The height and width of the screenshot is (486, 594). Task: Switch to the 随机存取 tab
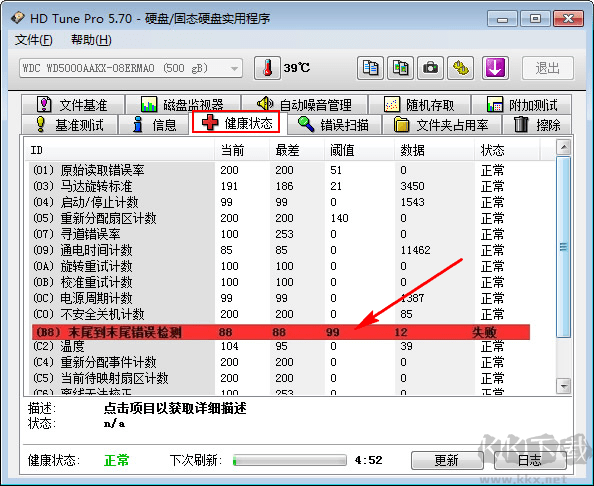[x=420, y=105]
